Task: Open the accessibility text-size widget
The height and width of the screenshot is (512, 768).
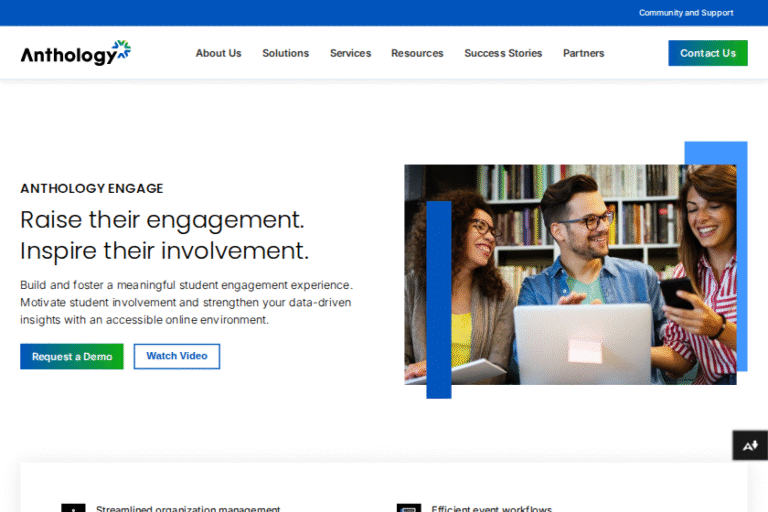Action: (x=749, y=445)
